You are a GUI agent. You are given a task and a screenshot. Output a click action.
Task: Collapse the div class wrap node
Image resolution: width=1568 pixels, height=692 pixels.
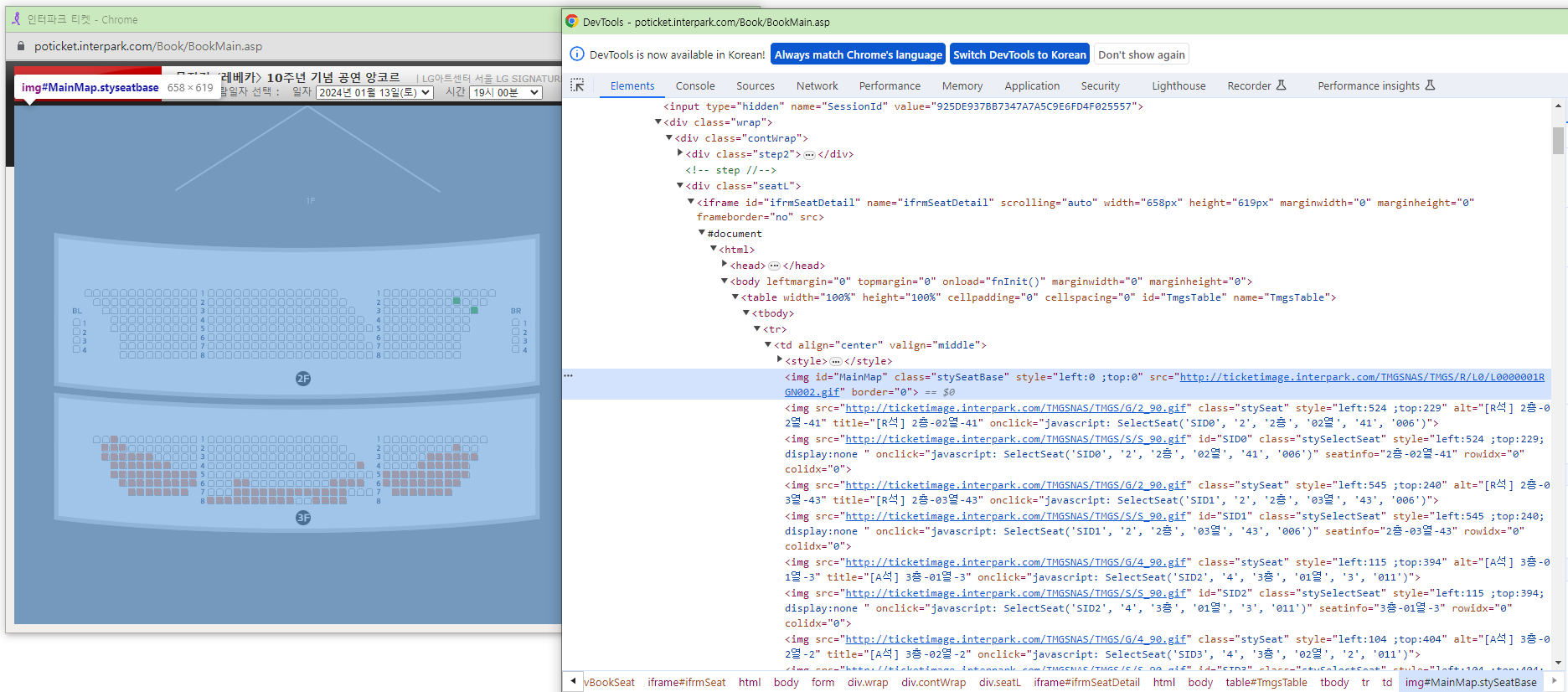(x=658, y=122)
